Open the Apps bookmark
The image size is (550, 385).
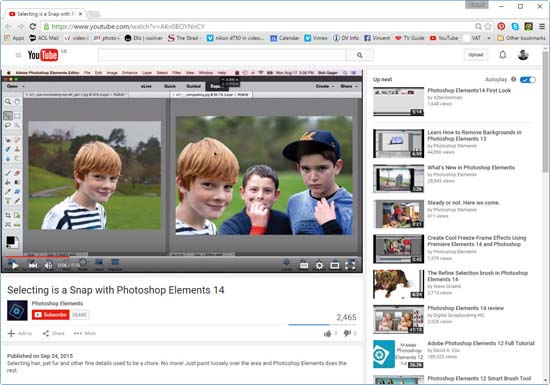pos(14,38)
